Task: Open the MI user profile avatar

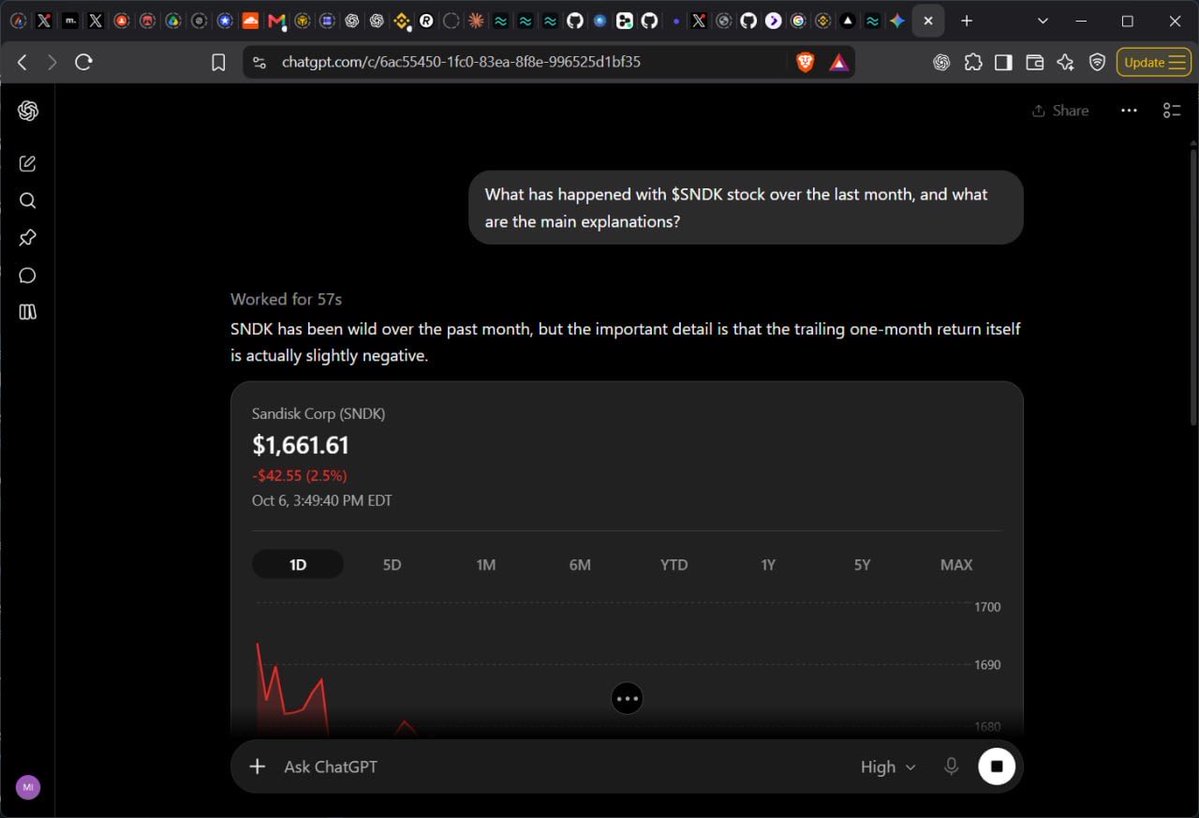Action: pos(28,787)
